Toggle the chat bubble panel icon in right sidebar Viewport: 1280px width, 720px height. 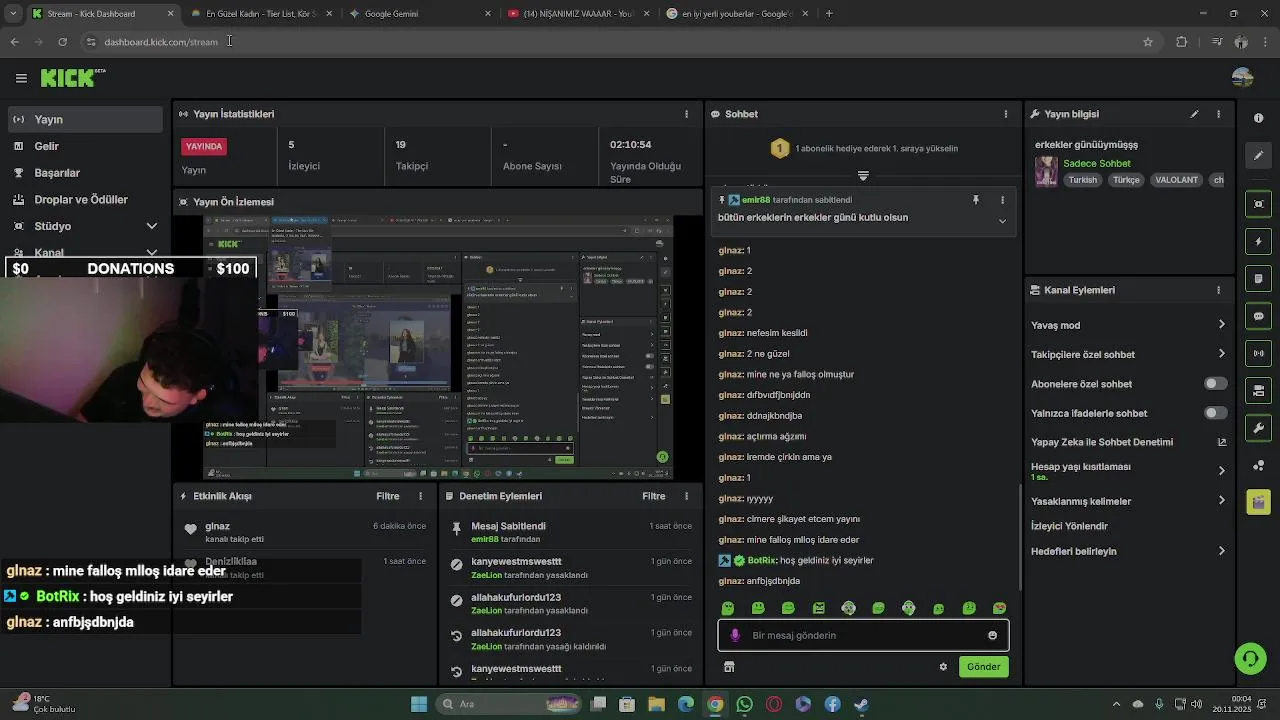[1258, 316]
